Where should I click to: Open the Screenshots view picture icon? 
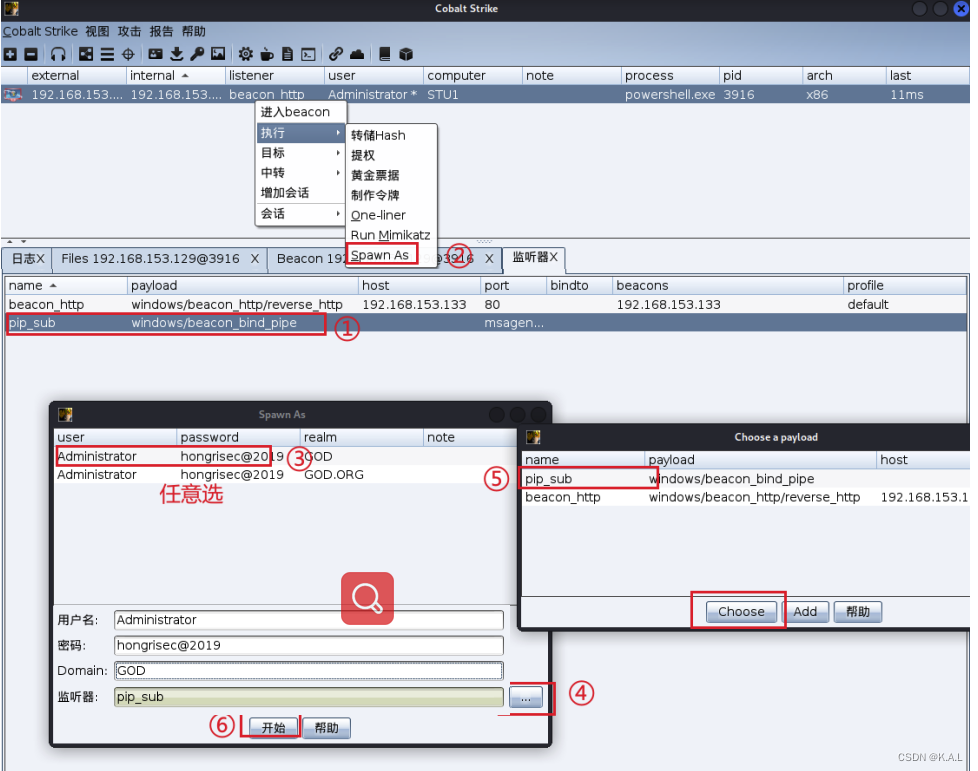point(217,54)
